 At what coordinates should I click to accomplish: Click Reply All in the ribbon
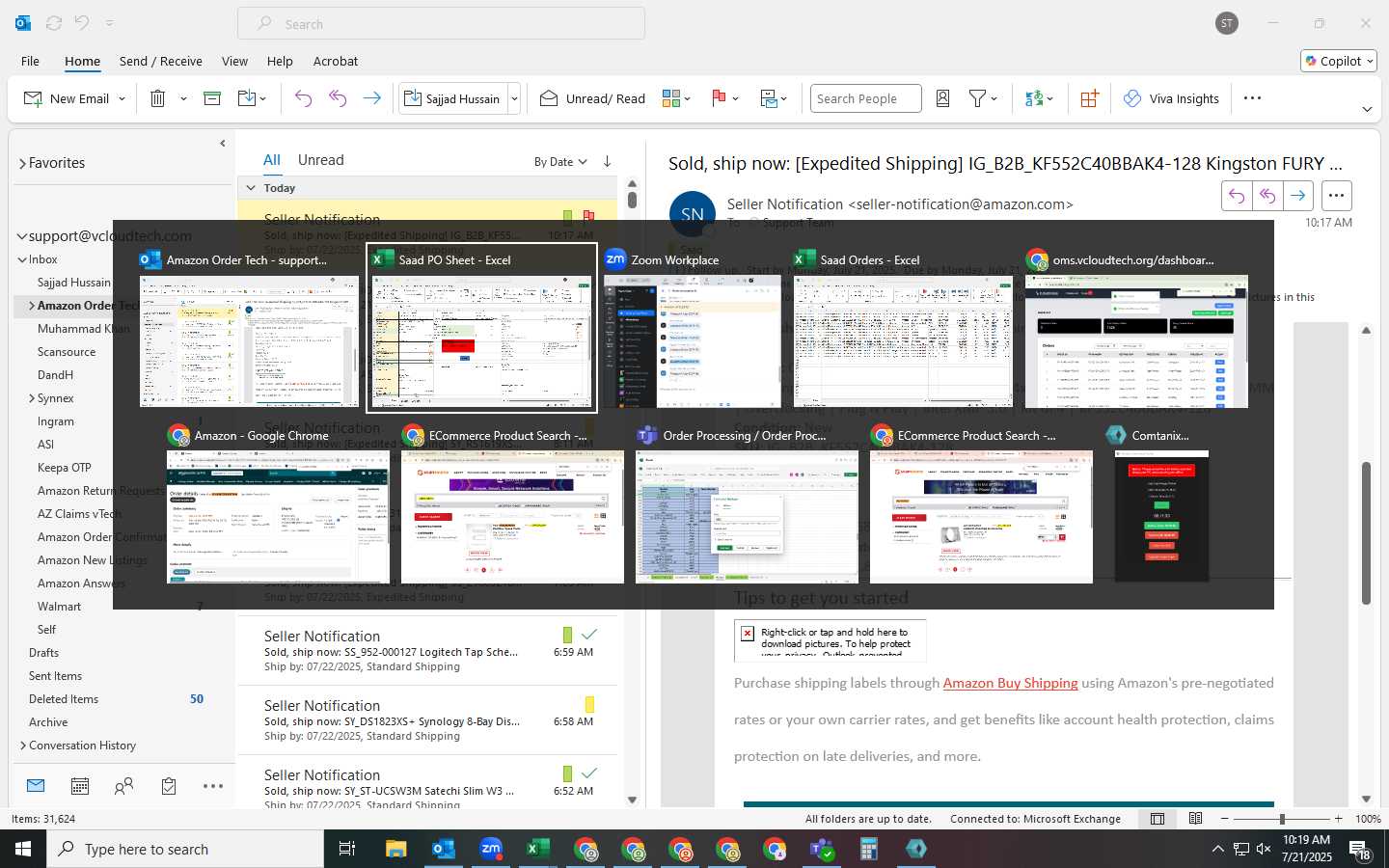[338, 98]
